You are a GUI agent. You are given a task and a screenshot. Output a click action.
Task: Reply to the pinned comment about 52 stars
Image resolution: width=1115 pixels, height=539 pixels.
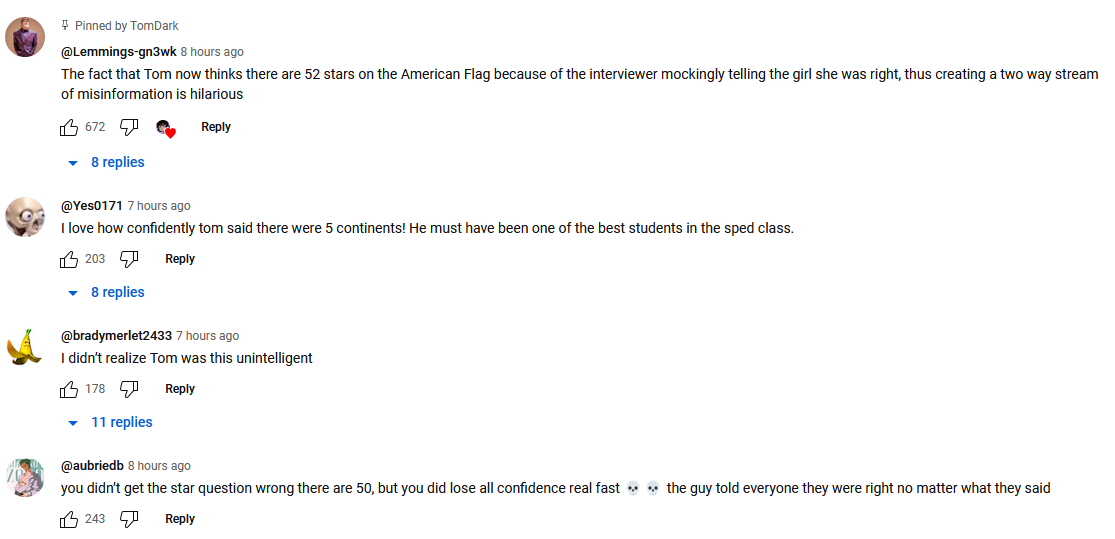215,127
